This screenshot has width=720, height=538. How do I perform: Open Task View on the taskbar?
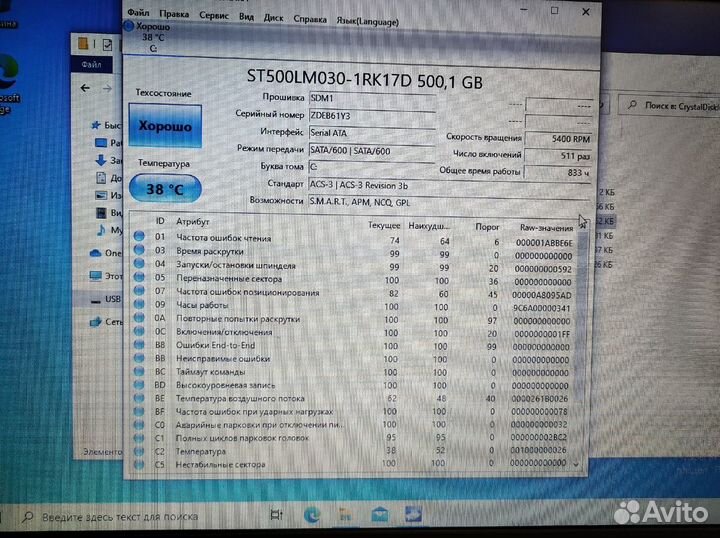[277, 515]
